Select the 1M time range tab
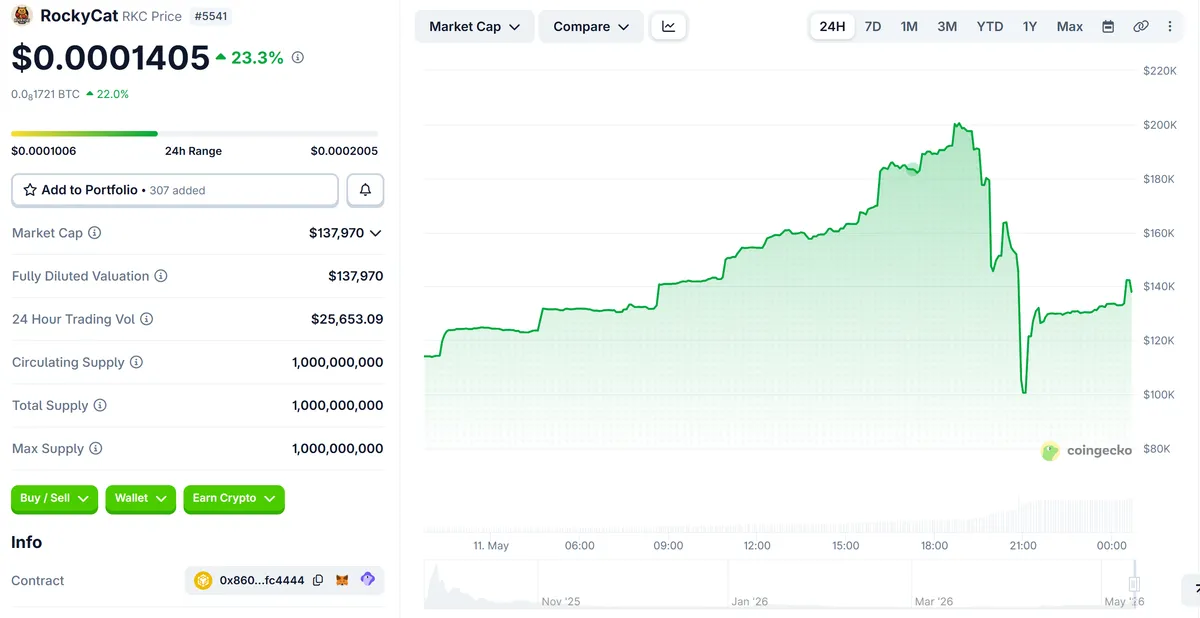 pyautogui.click(x=909, y=27)
